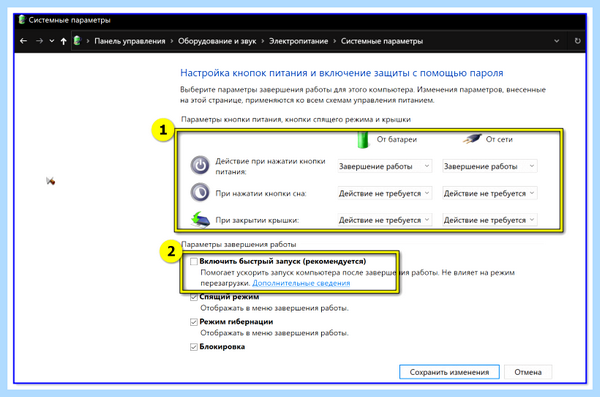Click От сети column header text
This screenshot has width=600, height=397.
click(499, 139)
